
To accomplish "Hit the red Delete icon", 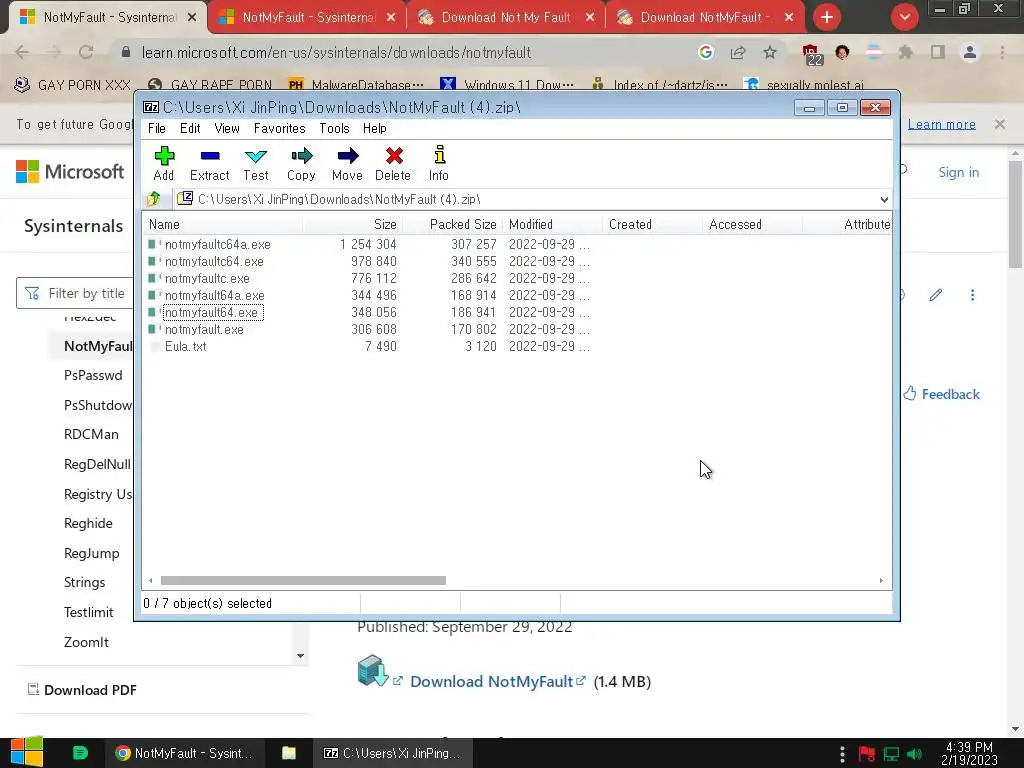I will tap(393, 163).
